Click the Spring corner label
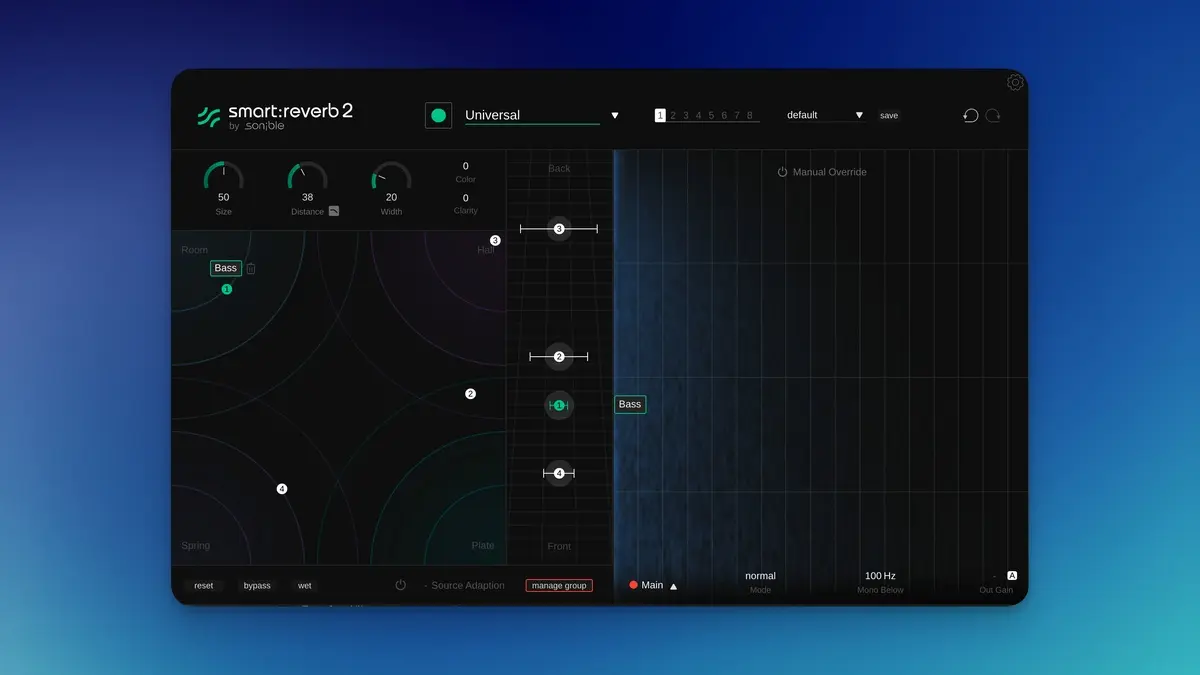This screenshot has width=1200, height=675. (x=196, y=546)
